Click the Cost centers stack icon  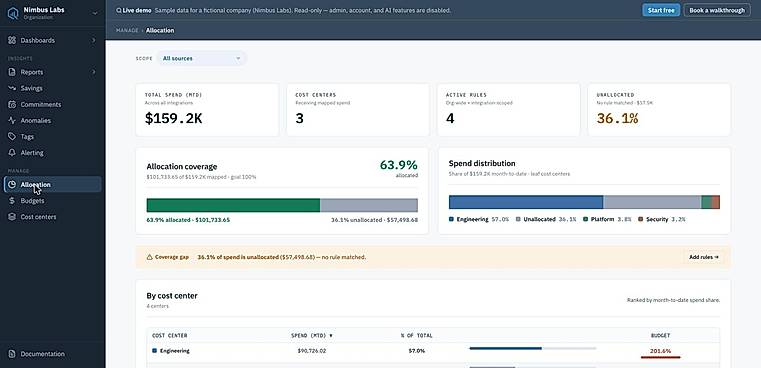(x=12, y=217)
